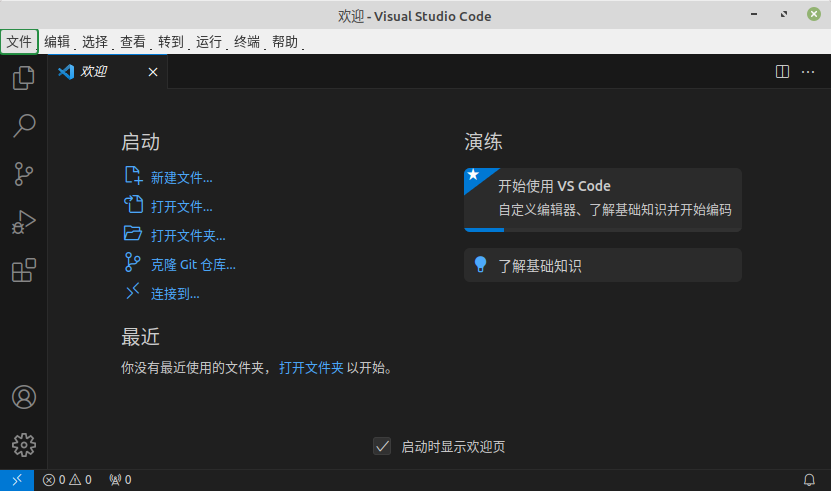831x491 pixels.
Task: Open the 转到 menu
Action: pos(171,41)
